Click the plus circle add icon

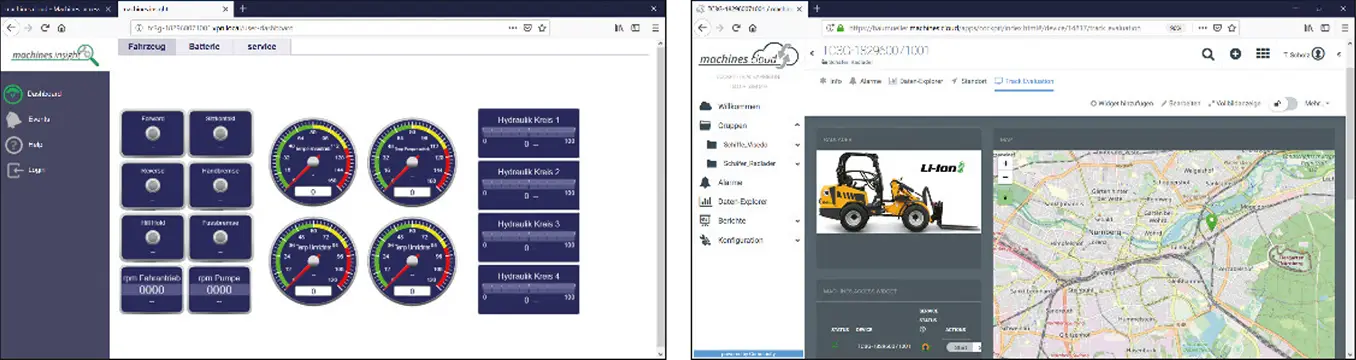click(x=1235, y=54)
